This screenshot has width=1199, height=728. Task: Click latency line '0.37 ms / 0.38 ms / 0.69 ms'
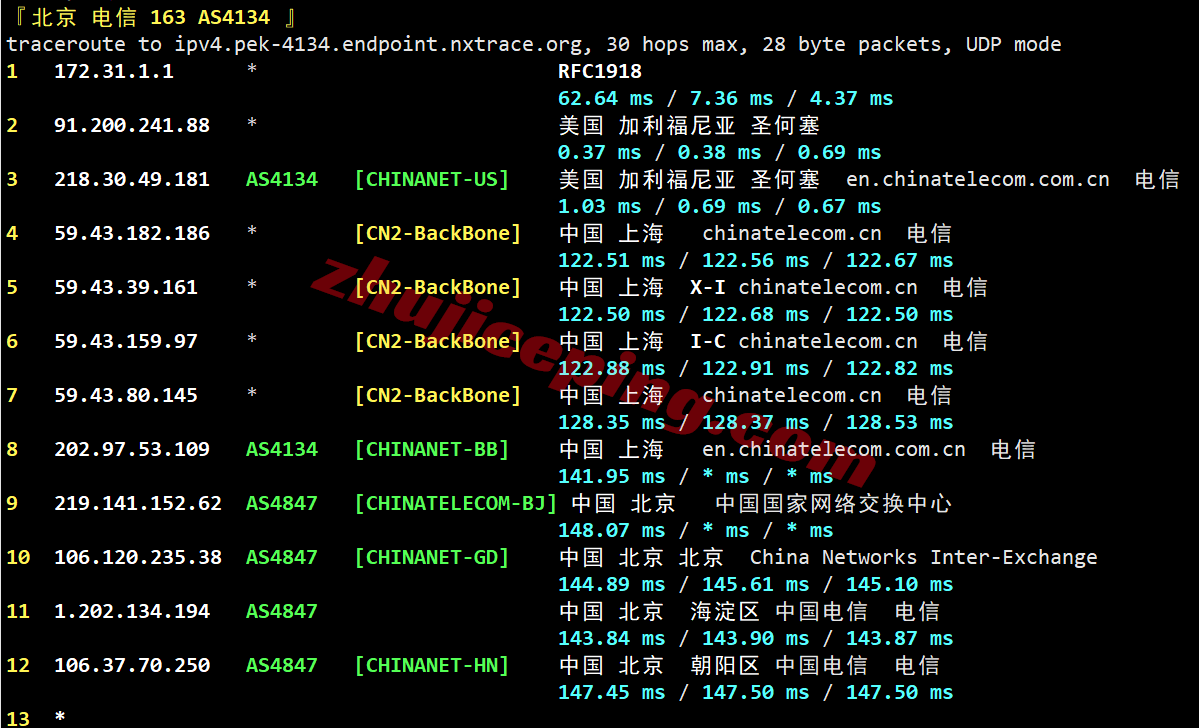(x=720, y=152)
